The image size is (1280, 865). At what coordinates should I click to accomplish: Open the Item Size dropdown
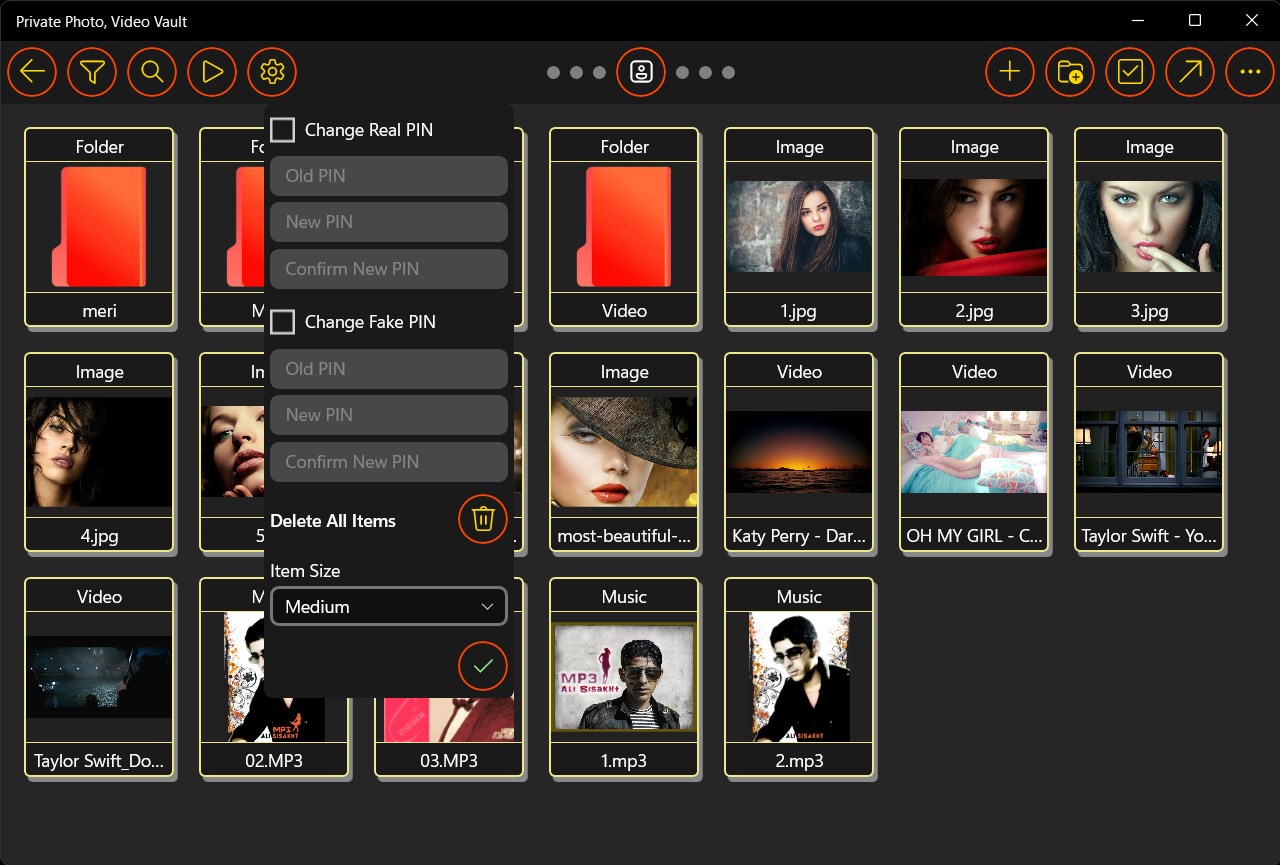pos(488,606)
